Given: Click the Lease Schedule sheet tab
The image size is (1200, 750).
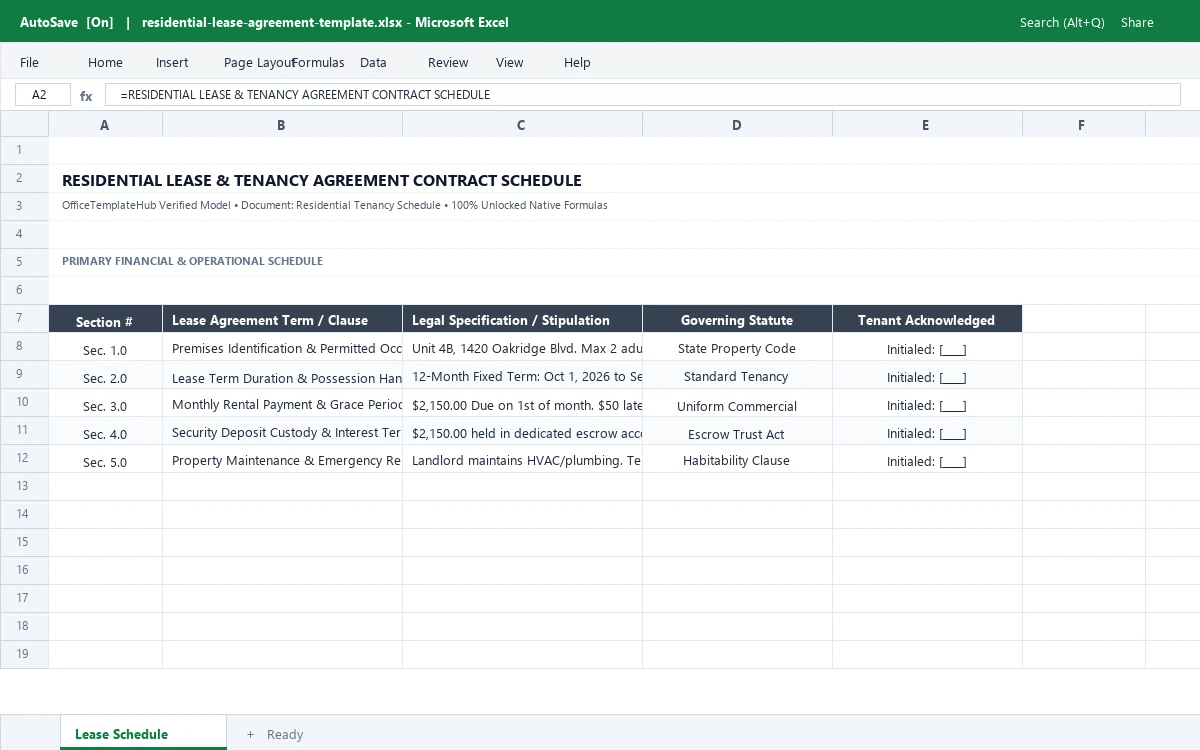Looking at the screenshot, I should tap(143, 733).
